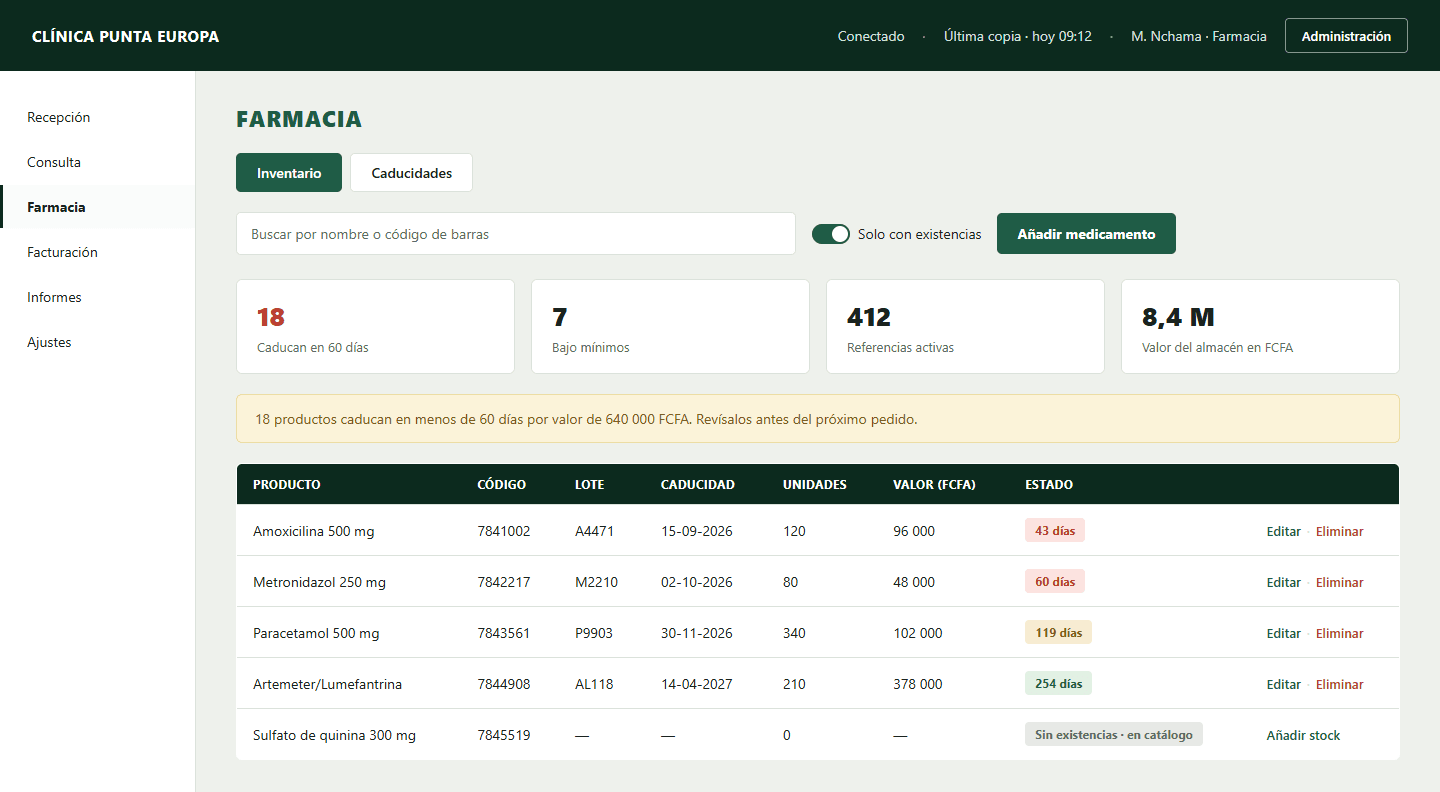Screen dimensions: 1440x792
Task: Click the code 7841002
Action: pos(504,531)
